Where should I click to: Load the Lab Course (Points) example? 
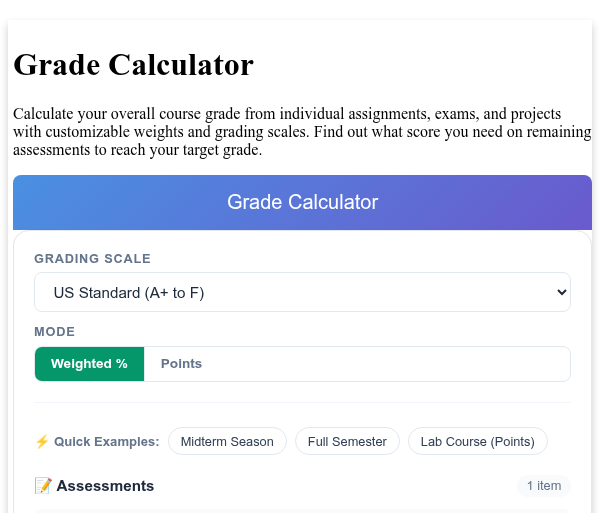[x=478, y=441]
